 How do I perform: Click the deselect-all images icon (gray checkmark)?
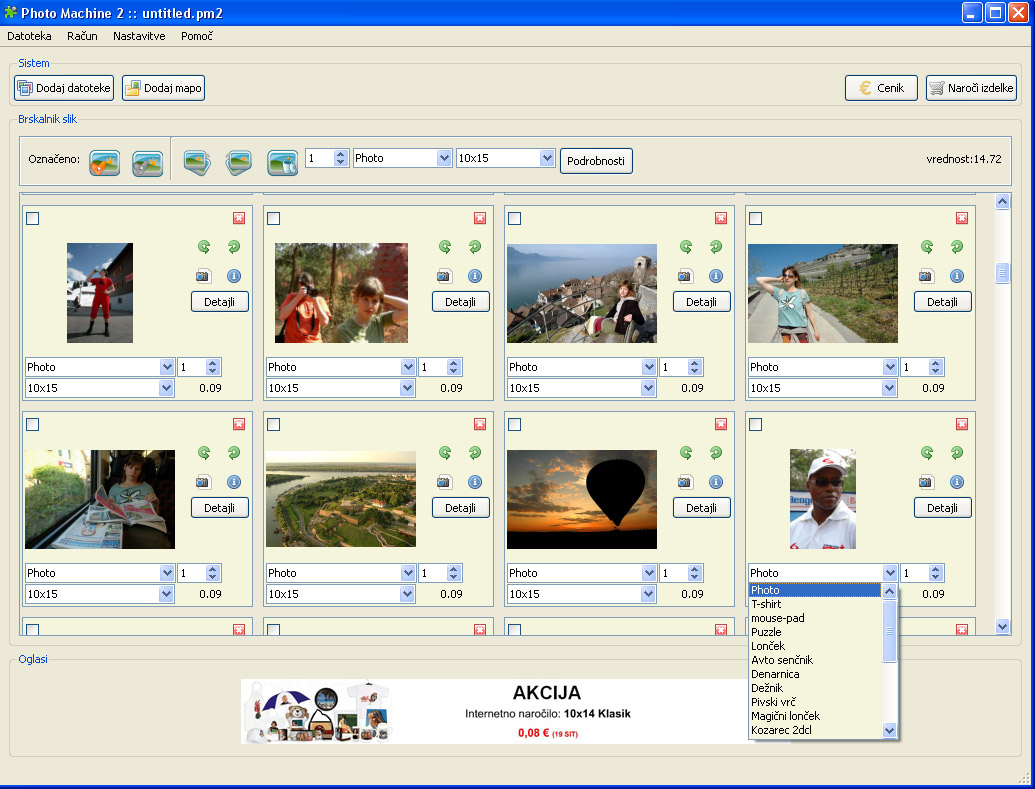coord(147,163)
